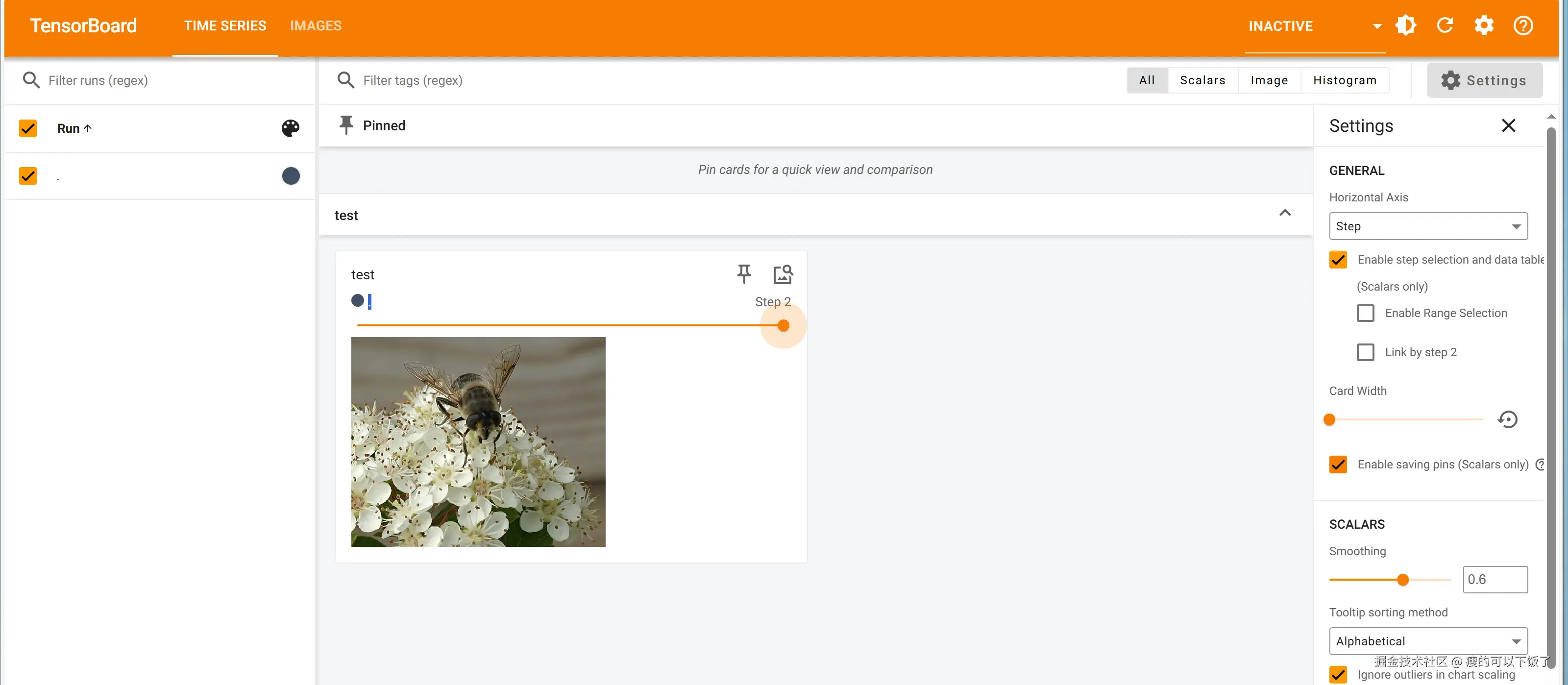Open the run color palette icon

coord(291,128)
